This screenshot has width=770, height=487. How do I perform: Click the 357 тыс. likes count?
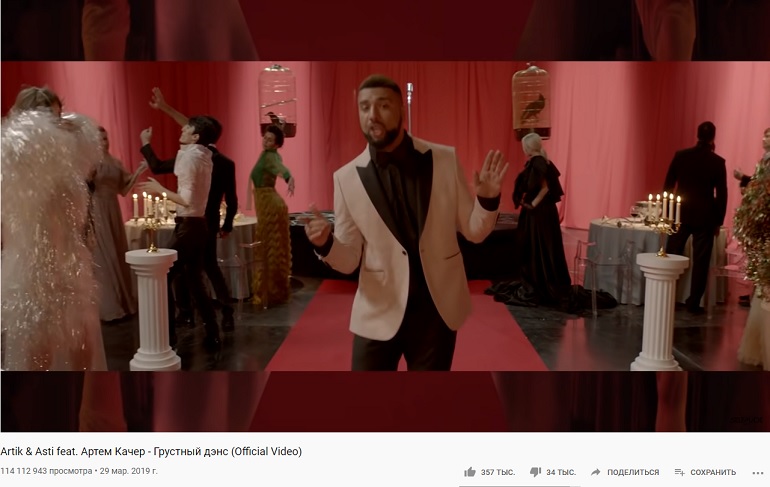(x=498, y=472)
